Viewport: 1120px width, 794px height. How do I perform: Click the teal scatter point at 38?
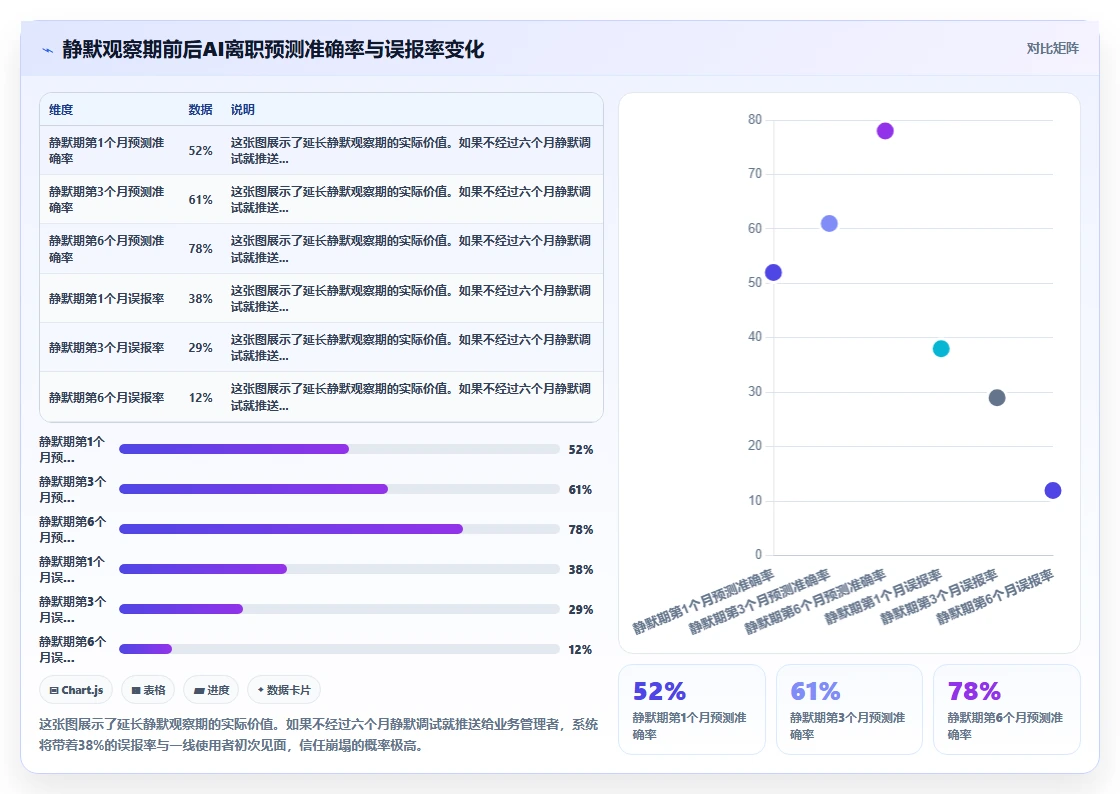point(941,348)
